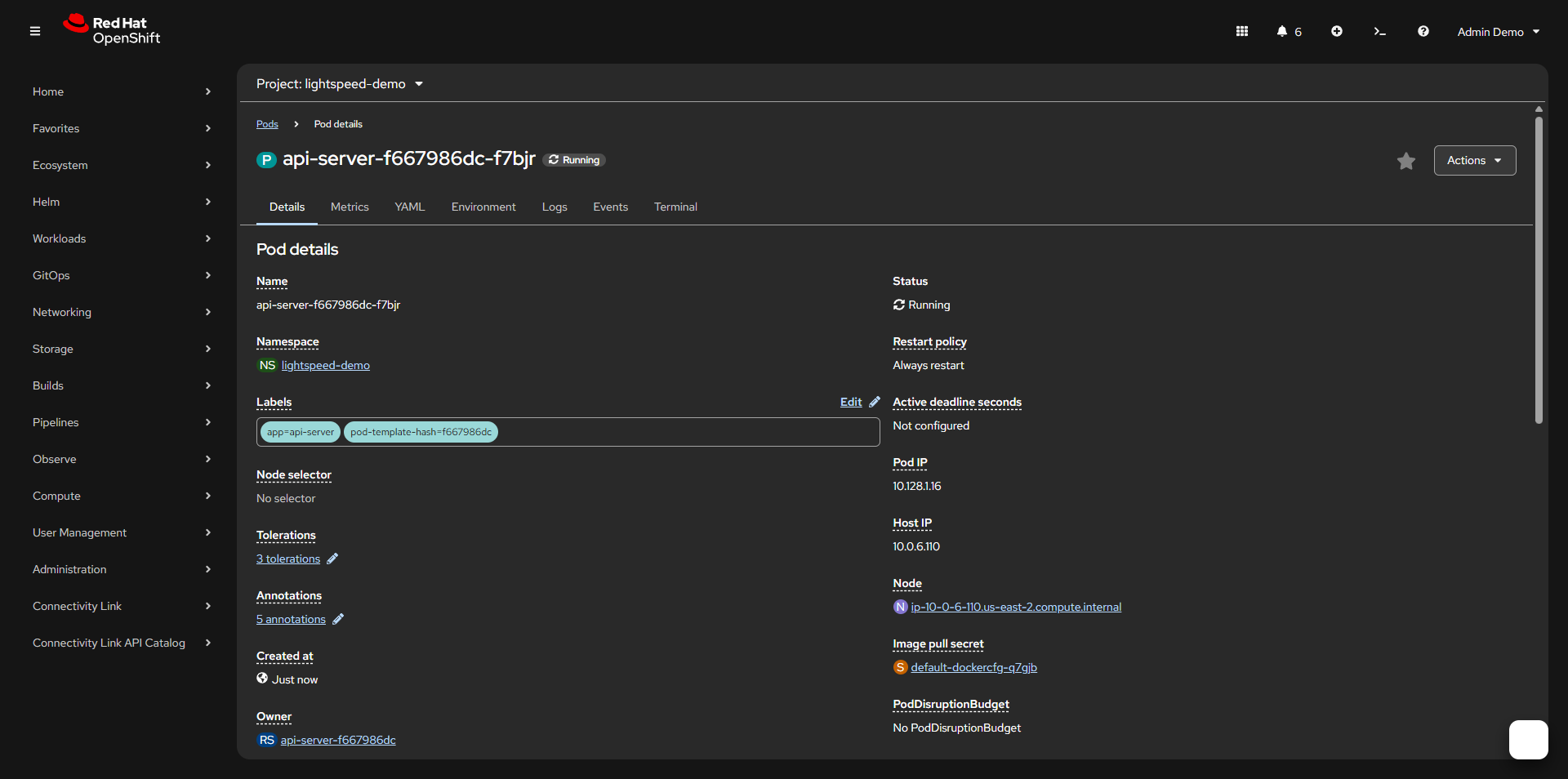
Task: Expand the Administration navigation section
Action: click(122, 569)
